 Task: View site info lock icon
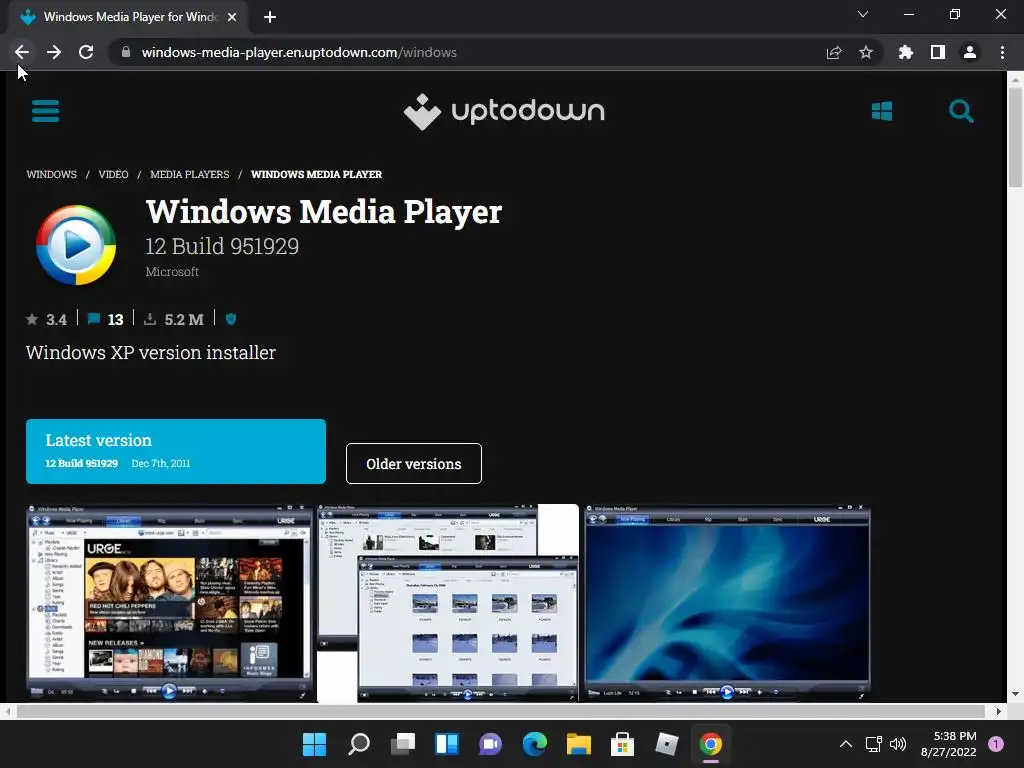pos(126,52)
